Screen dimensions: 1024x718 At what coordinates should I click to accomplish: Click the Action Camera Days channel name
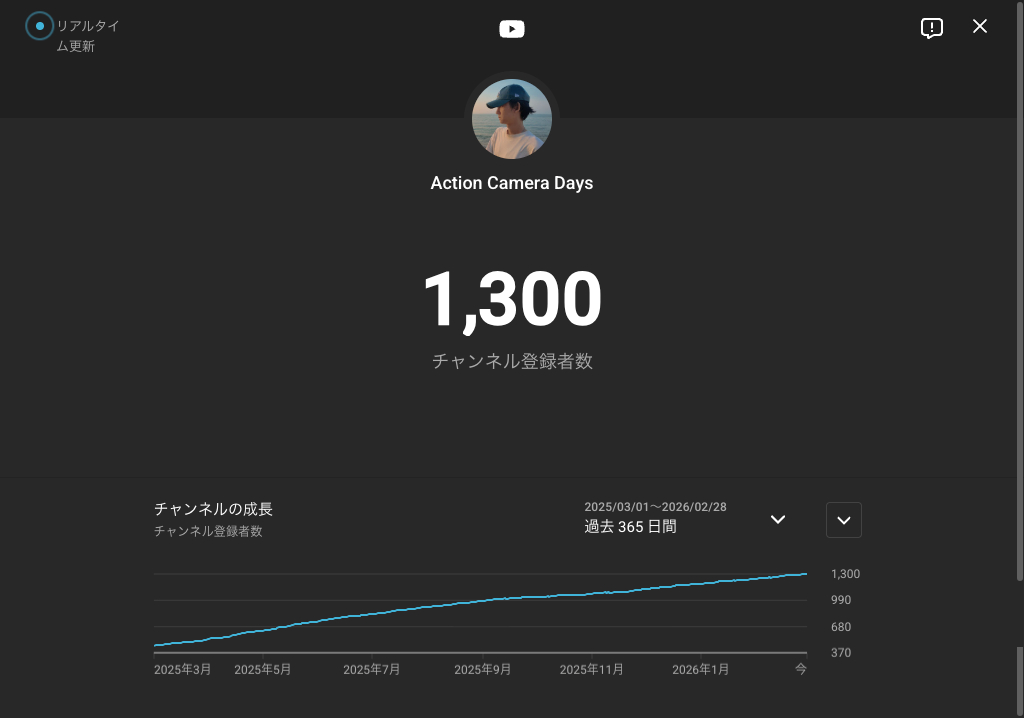tap(512, 183)
